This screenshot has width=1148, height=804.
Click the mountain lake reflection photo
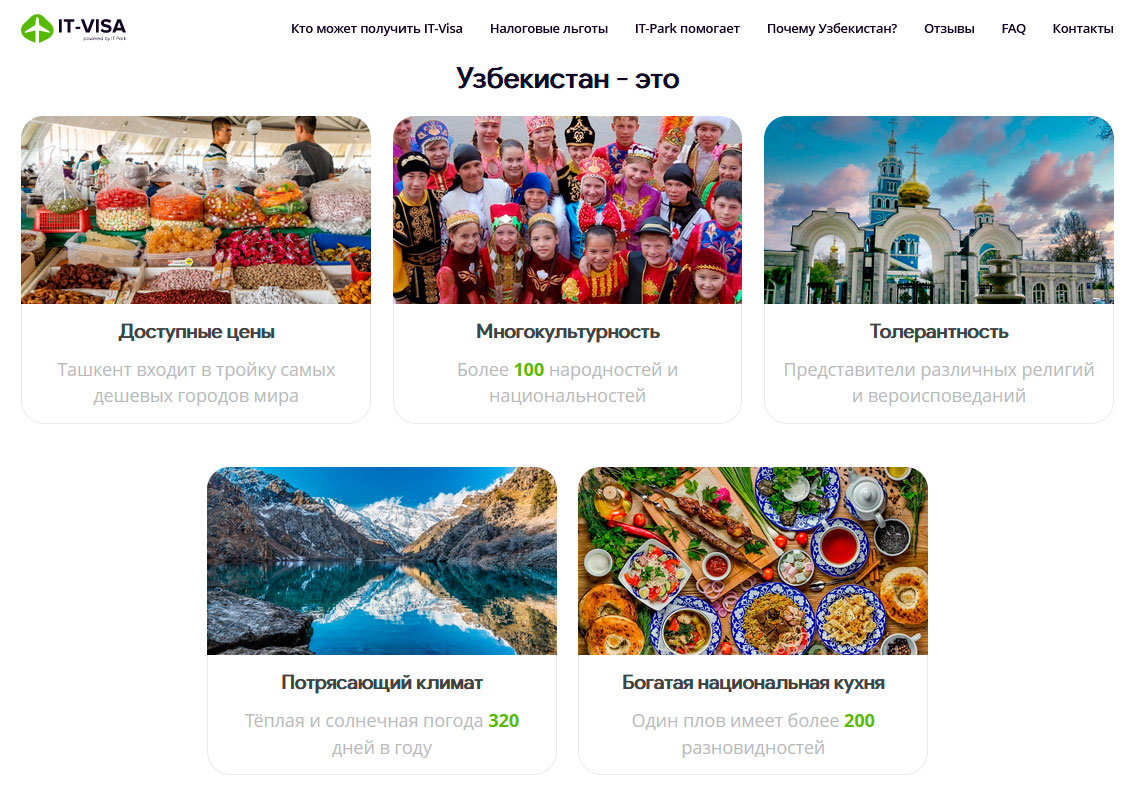coord(381,561)
